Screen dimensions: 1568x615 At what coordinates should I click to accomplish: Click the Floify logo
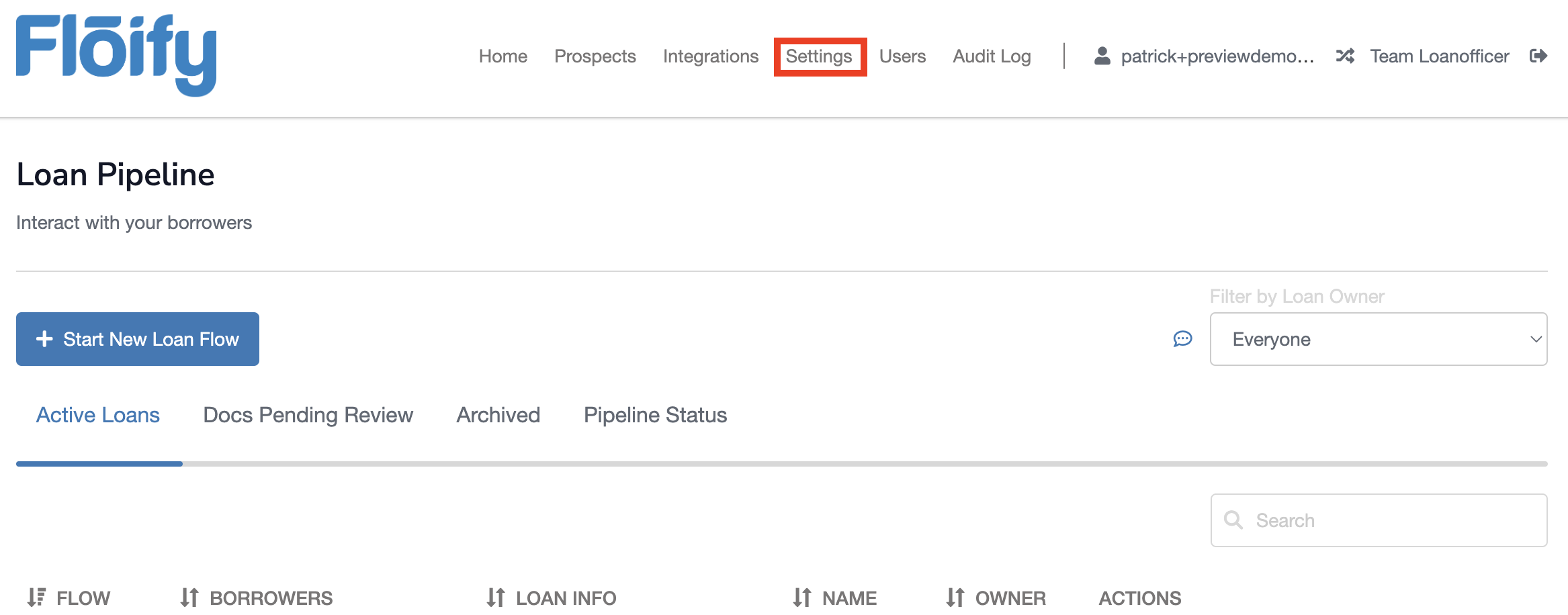click(116, 56)
